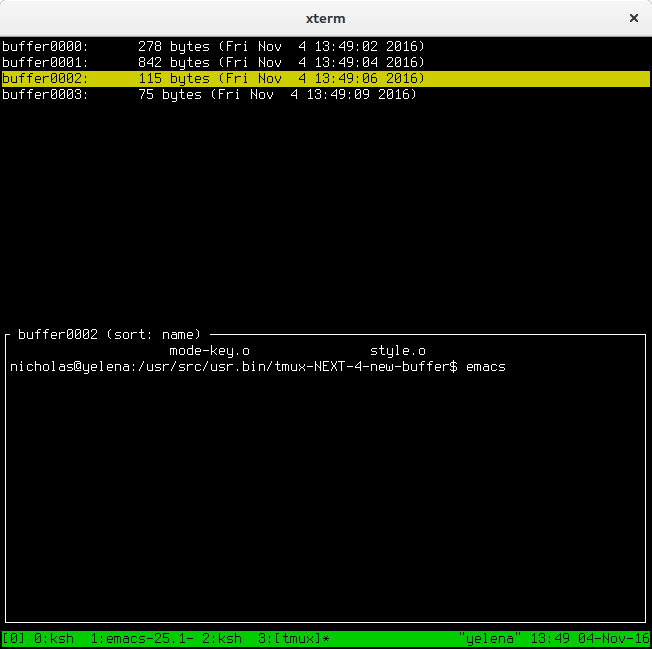Click the [0] session indicator in status bar

tap(14, 639)
